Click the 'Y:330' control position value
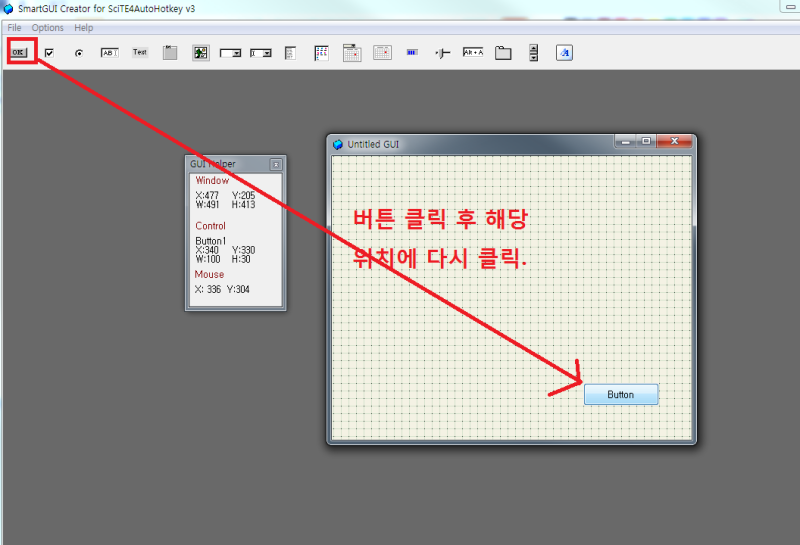The width and height of the screenshot is (800, 545). coord(243,250)
